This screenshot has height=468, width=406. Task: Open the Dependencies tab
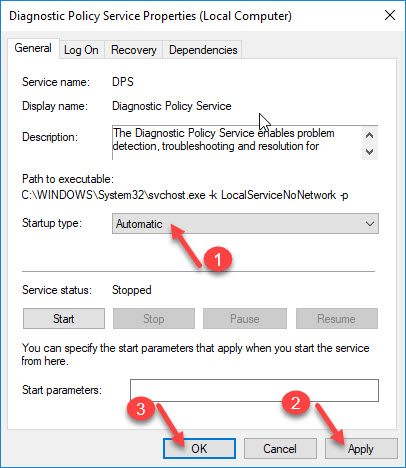(203, 50)
